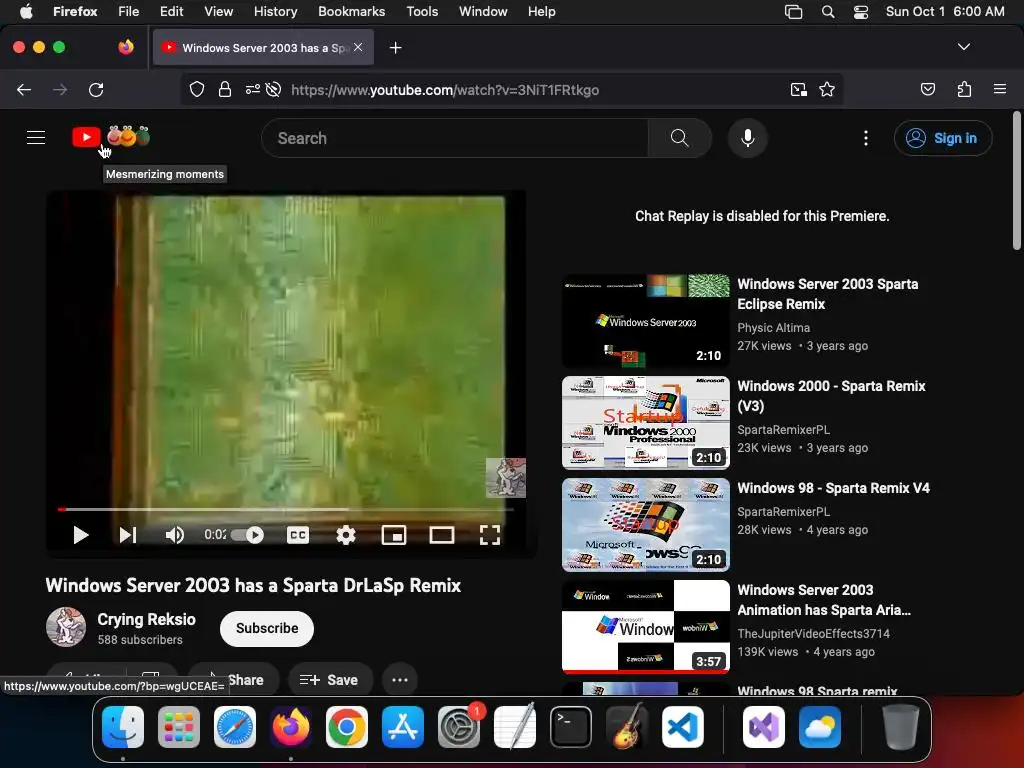Click the YouTube logo icon
Image resolution: width=1024 pixels, height=768 pixels.
(86, 137)
